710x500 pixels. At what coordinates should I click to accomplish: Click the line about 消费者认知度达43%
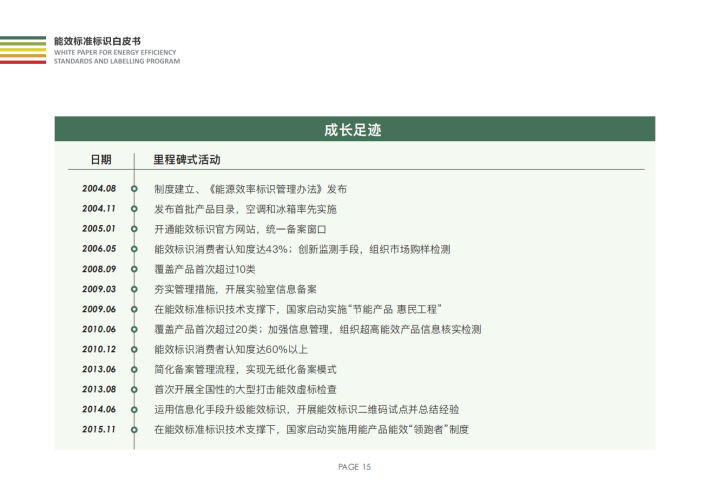click(302, 249)
